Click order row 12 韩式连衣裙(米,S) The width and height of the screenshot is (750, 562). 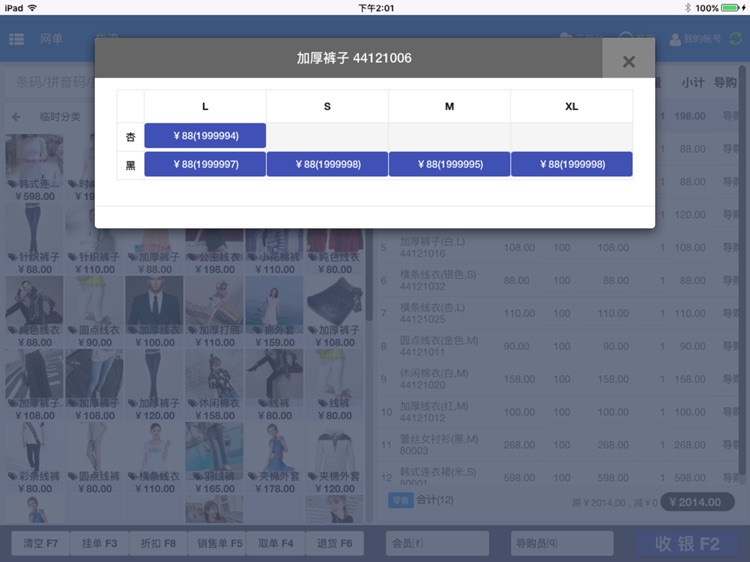[557, 476]
